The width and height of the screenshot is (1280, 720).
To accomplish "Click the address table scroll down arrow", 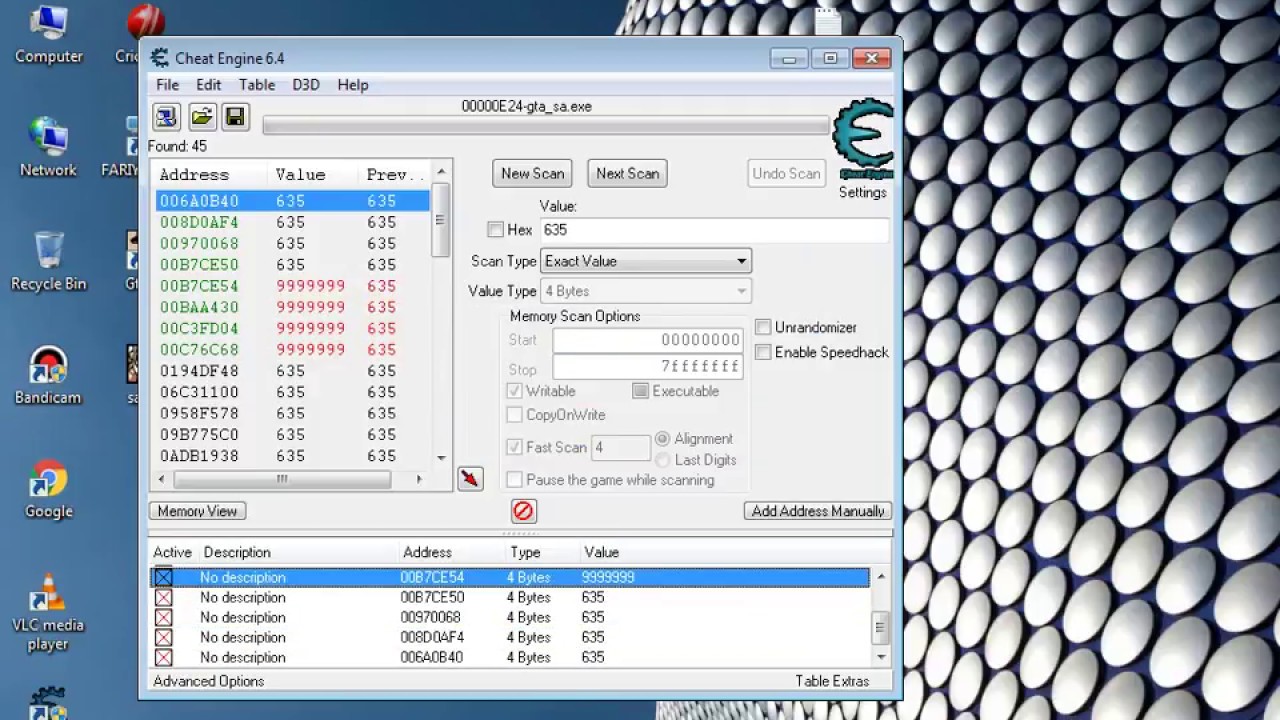I will (x=880, y=657).
